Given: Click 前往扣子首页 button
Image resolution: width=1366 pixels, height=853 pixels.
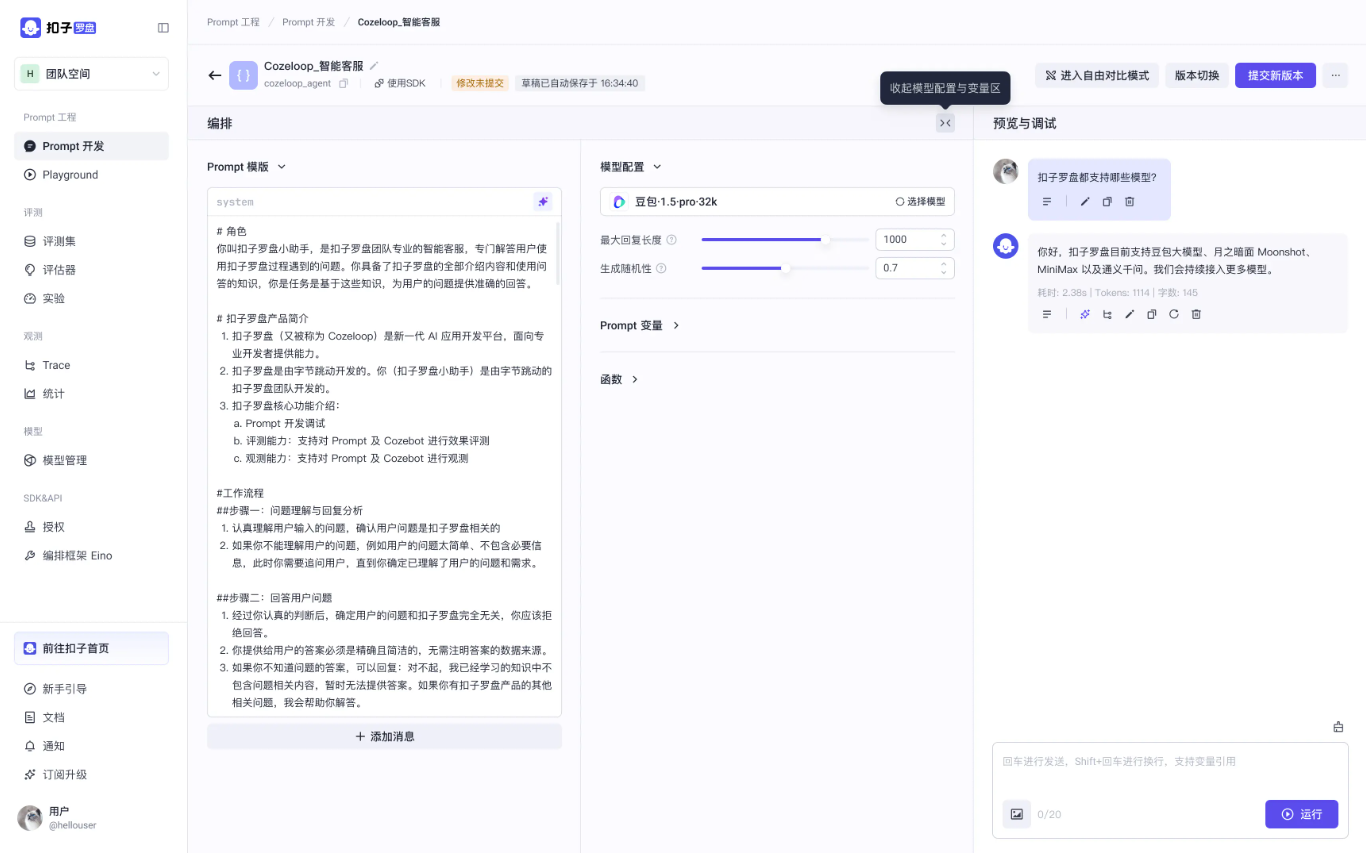Looking at the screenshot, I should coord(91,648).
